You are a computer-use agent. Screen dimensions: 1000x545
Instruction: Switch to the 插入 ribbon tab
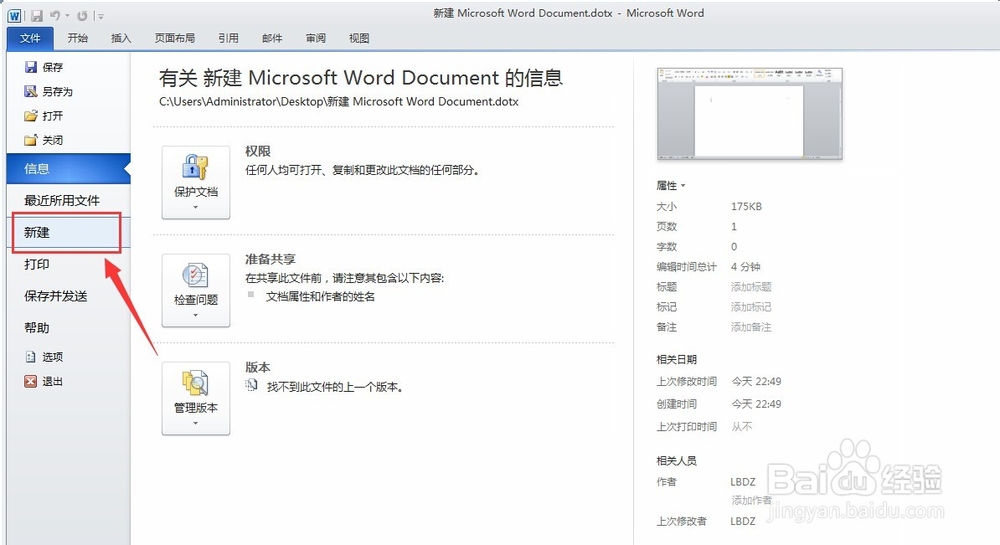coord(121,38)
